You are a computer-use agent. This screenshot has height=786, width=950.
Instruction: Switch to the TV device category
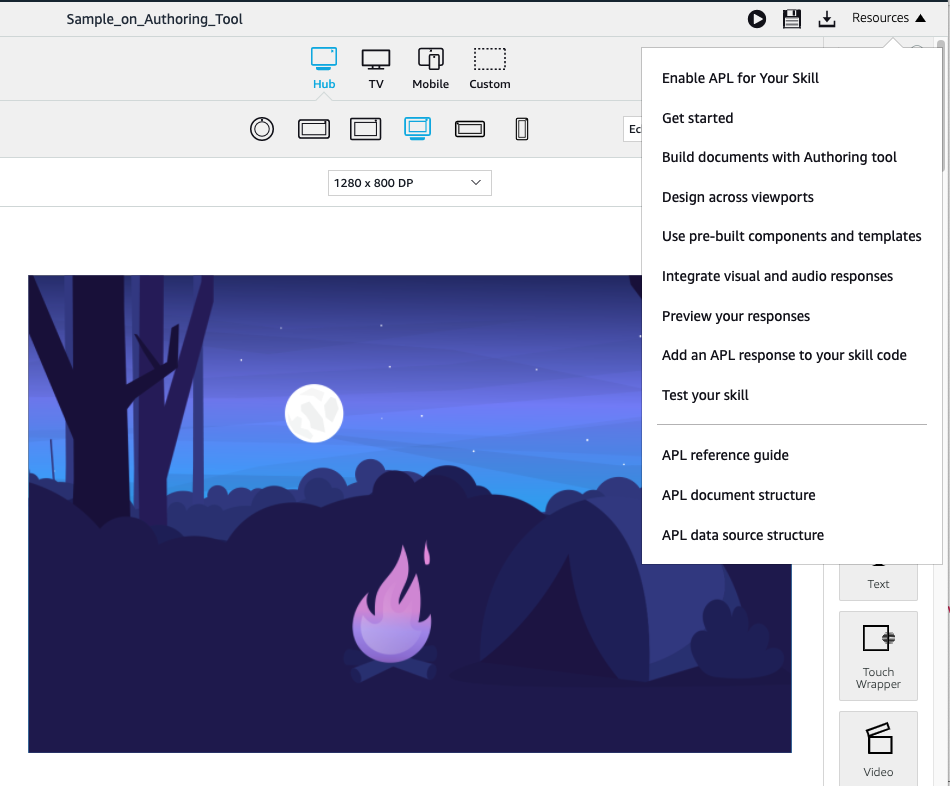point(376,68)
